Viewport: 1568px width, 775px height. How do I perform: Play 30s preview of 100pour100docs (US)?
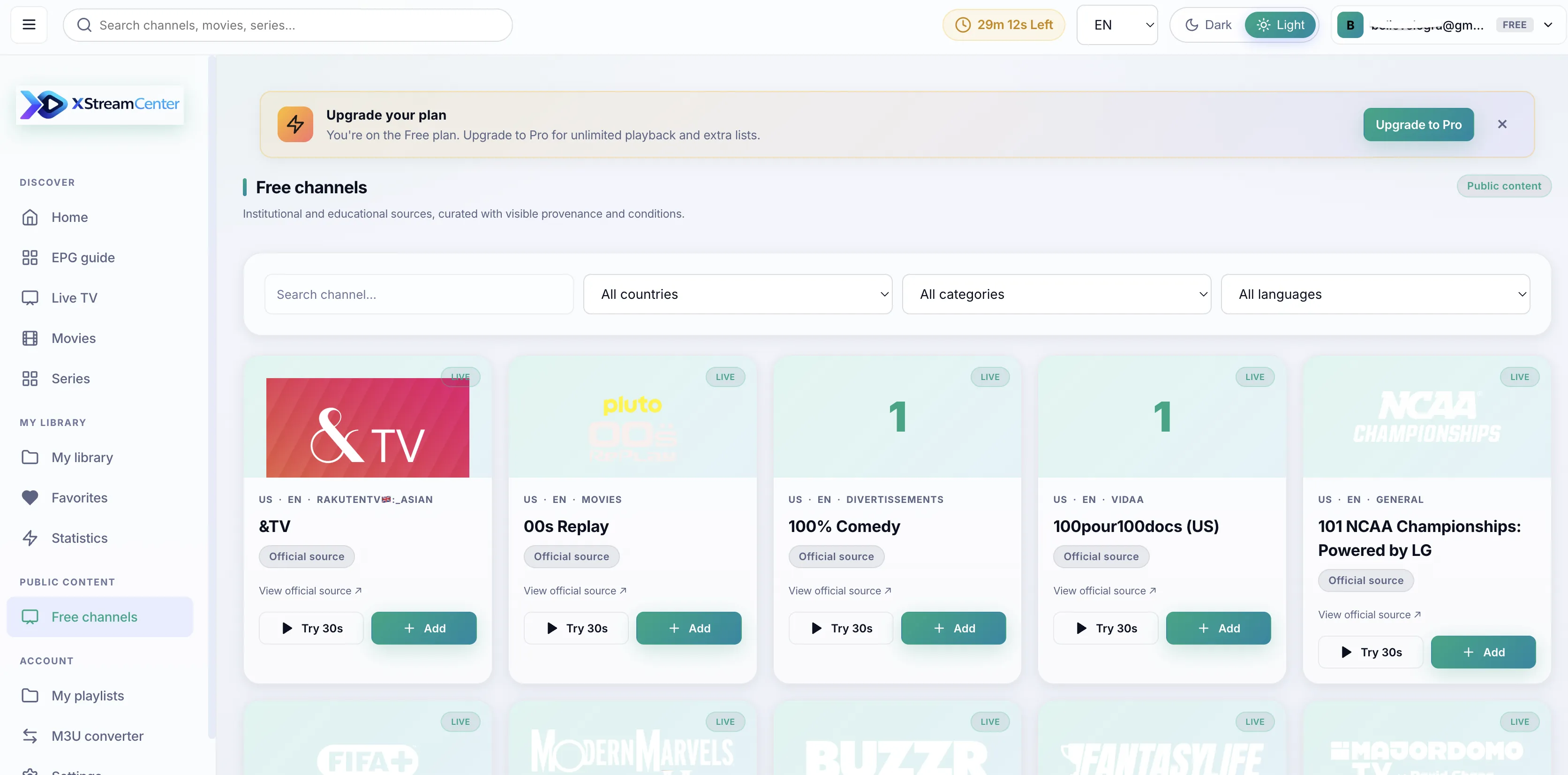(x=1105, y=628)
